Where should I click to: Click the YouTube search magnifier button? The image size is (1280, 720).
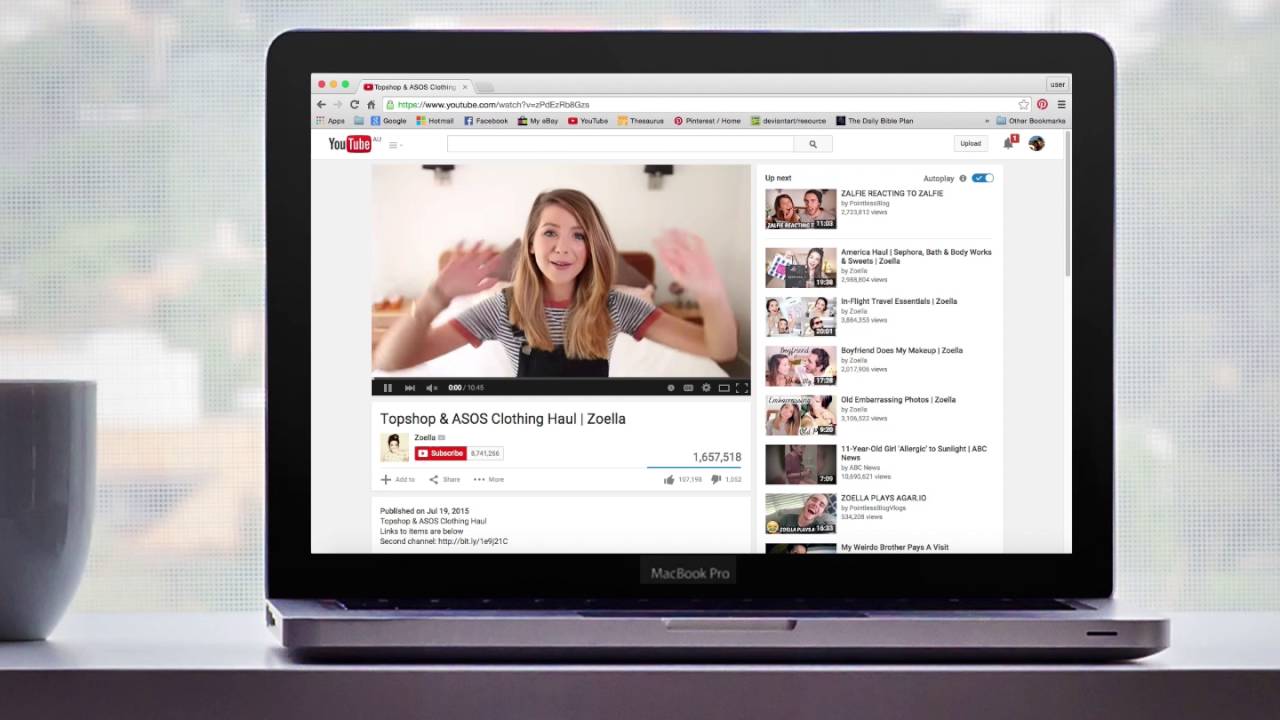point(813,144)
